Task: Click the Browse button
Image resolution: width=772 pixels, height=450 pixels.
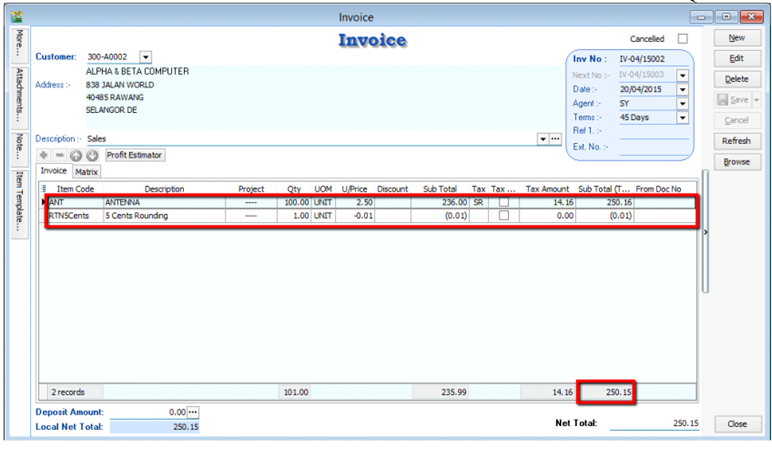Action: click(736, 162)
